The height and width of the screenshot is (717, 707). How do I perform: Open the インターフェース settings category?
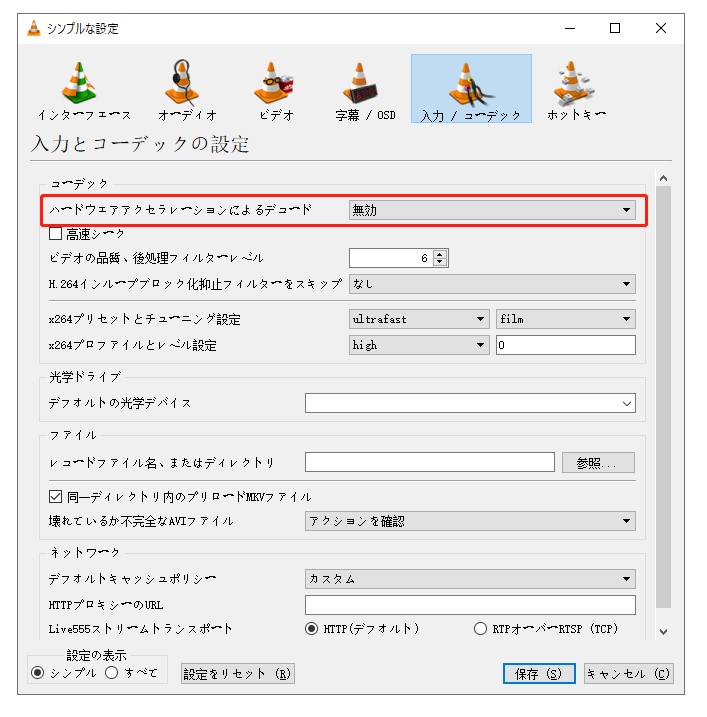coord(84,90)
